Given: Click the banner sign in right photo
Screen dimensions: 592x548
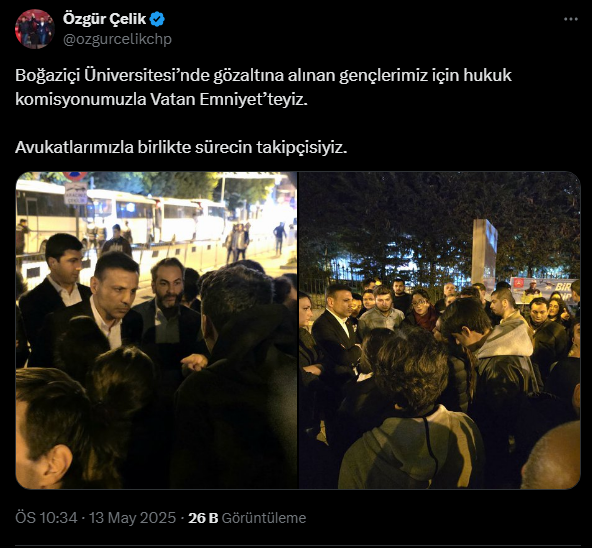Looking at the screenshot, I should point(543,289).
